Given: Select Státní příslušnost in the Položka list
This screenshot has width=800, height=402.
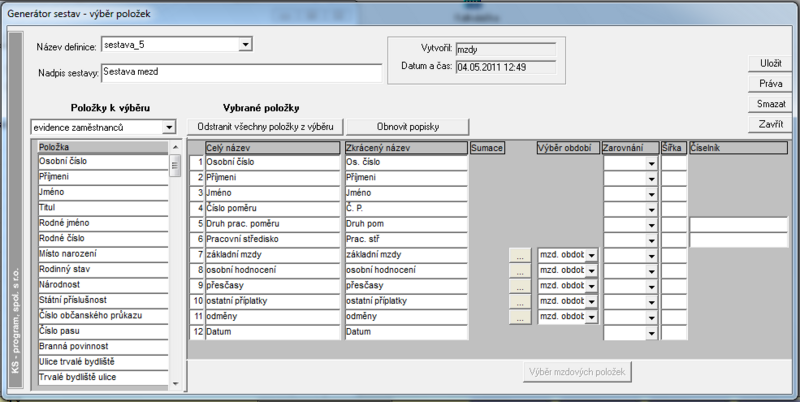Looking at the screenshot, I should coord(103,300).
